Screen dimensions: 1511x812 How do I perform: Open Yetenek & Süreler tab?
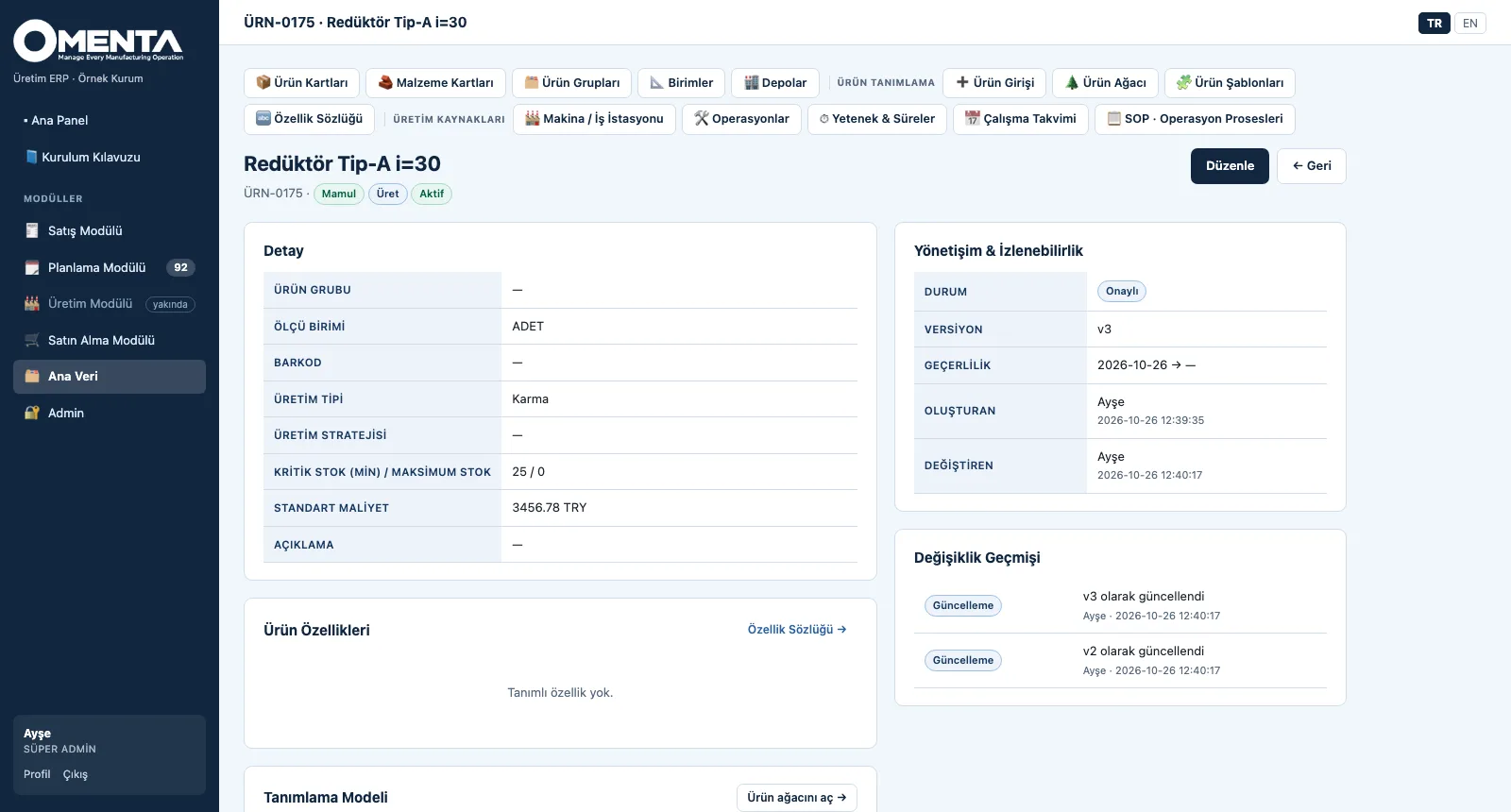click(x=877, y=119)
